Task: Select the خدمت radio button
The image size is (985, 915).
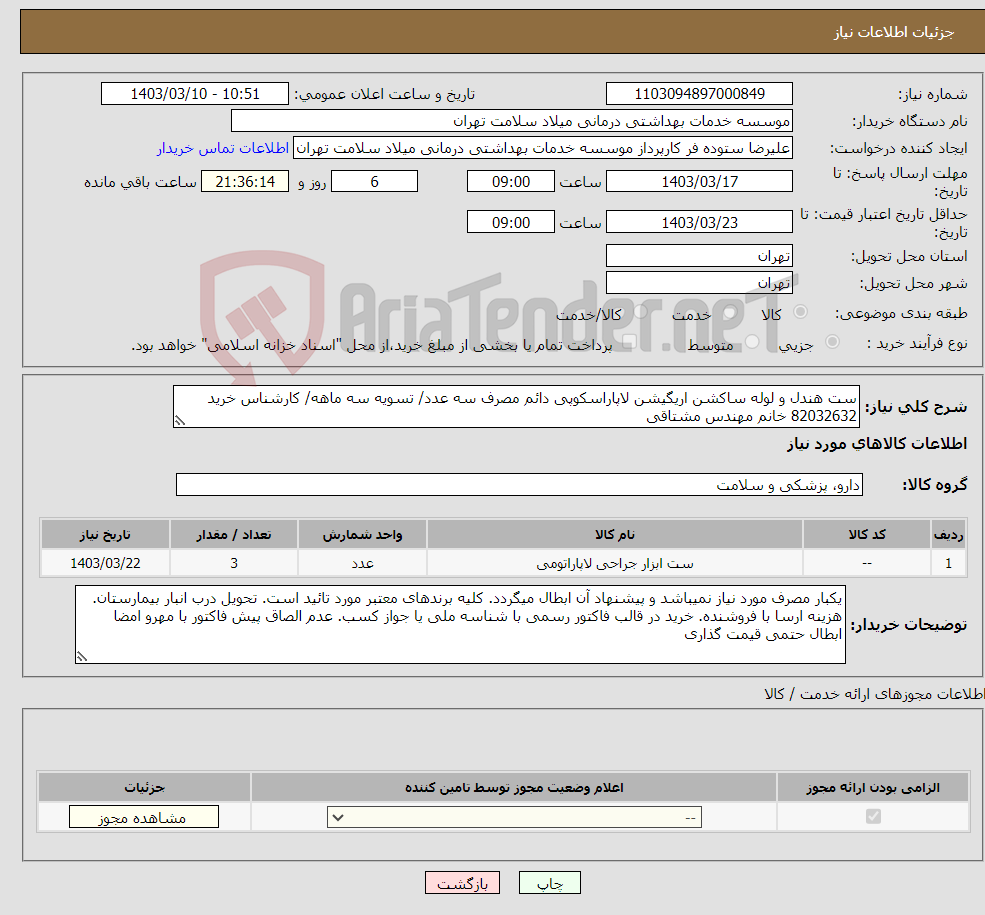Action: click(730, 311)
